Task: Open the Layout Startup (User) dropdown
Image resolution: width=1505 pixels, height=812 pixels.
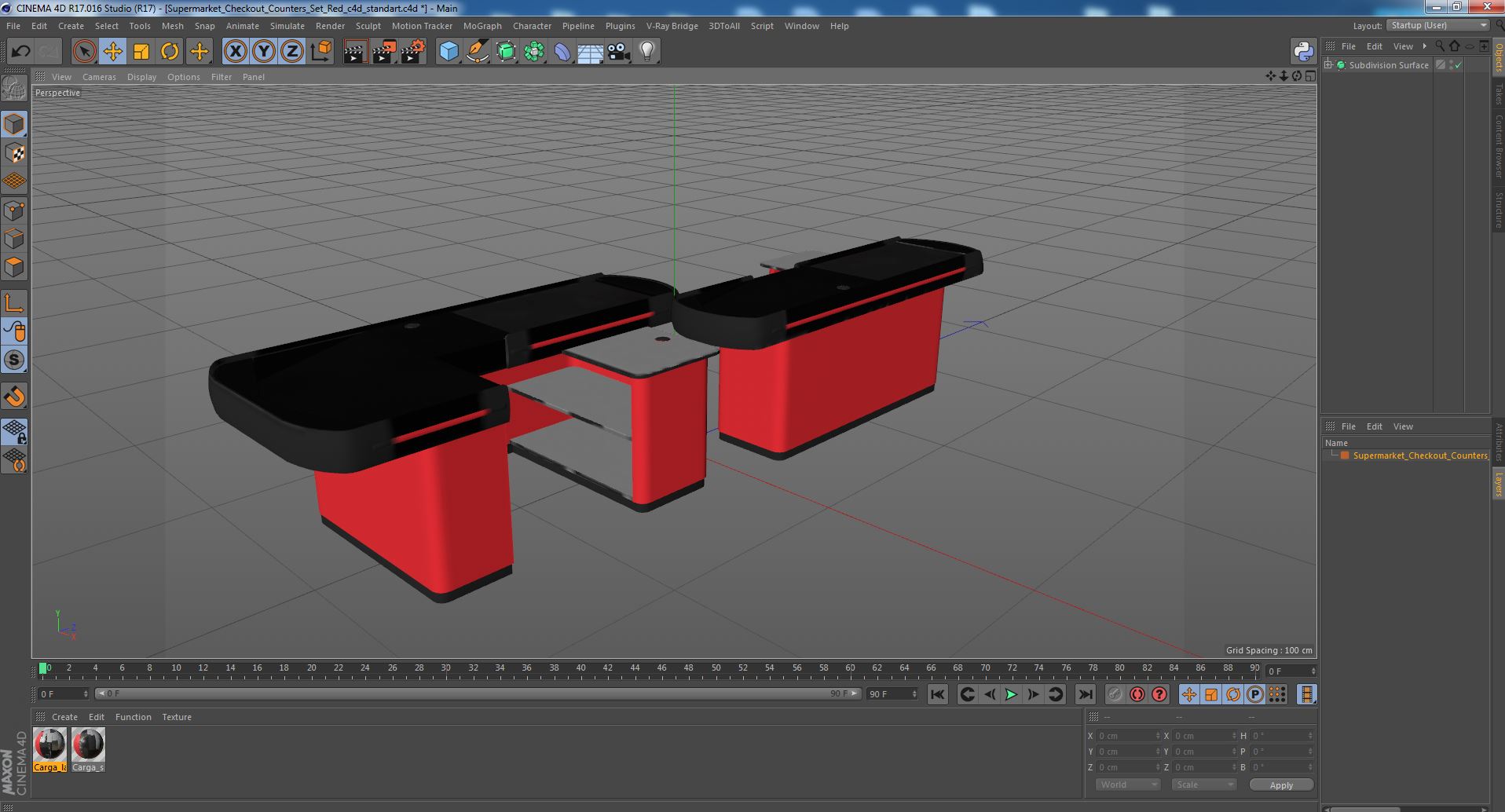Action: [1438, 26]
